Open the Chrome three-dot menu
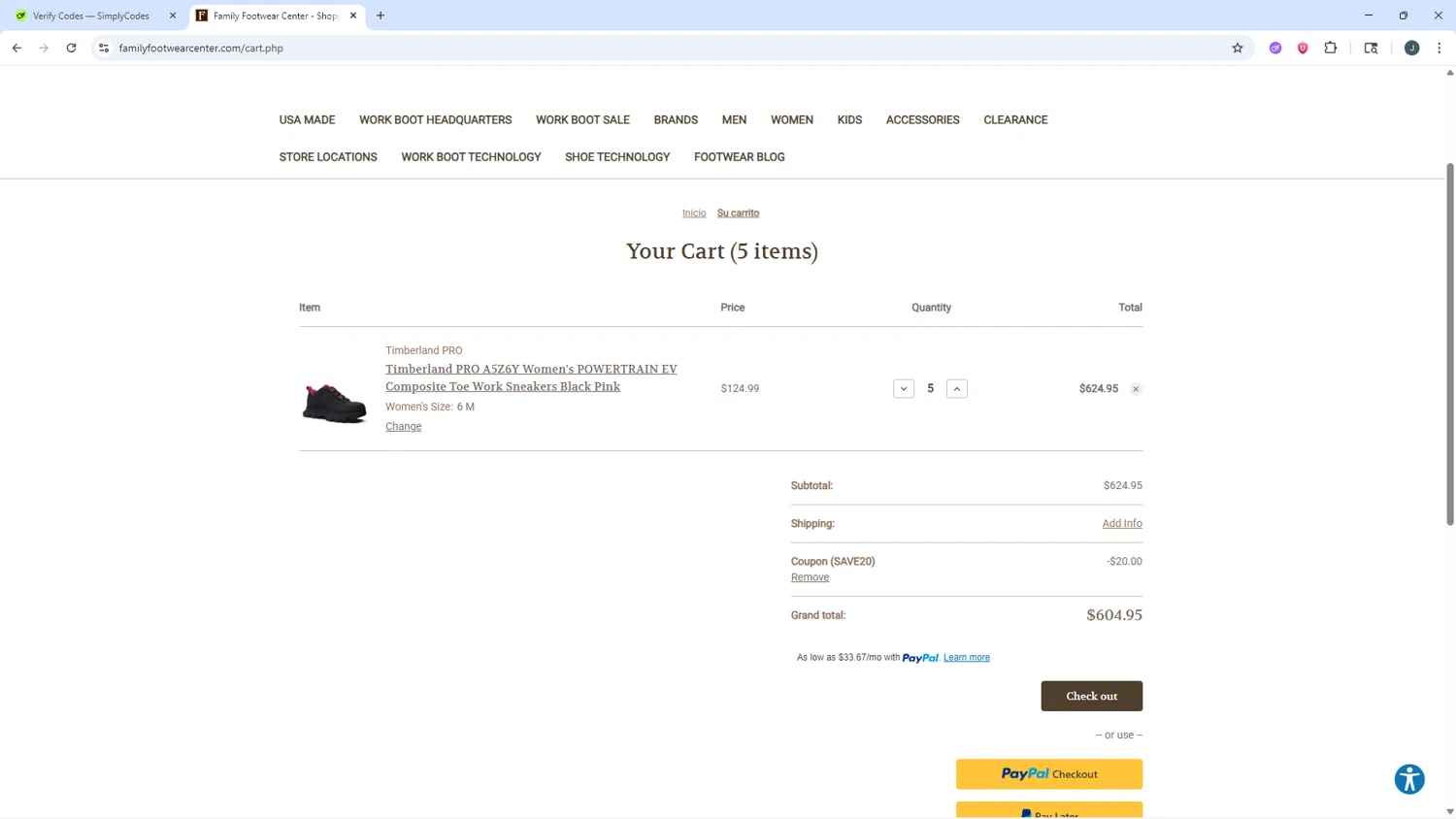The width and height of the screenshot is (1456, 819). pyautogui.click(x=1439, y=48)
